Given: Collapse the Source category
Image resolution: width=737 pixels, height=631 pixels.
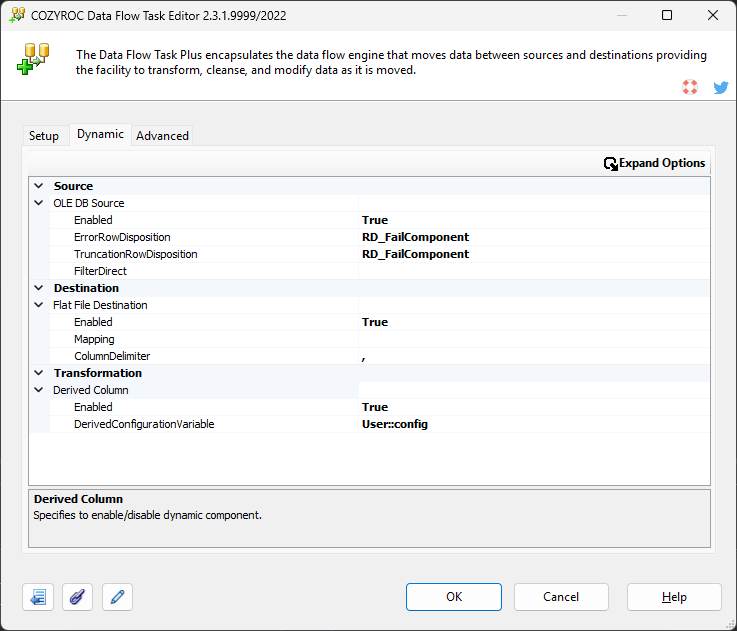Looking at the screenshot, I should [x=39, y=186].
